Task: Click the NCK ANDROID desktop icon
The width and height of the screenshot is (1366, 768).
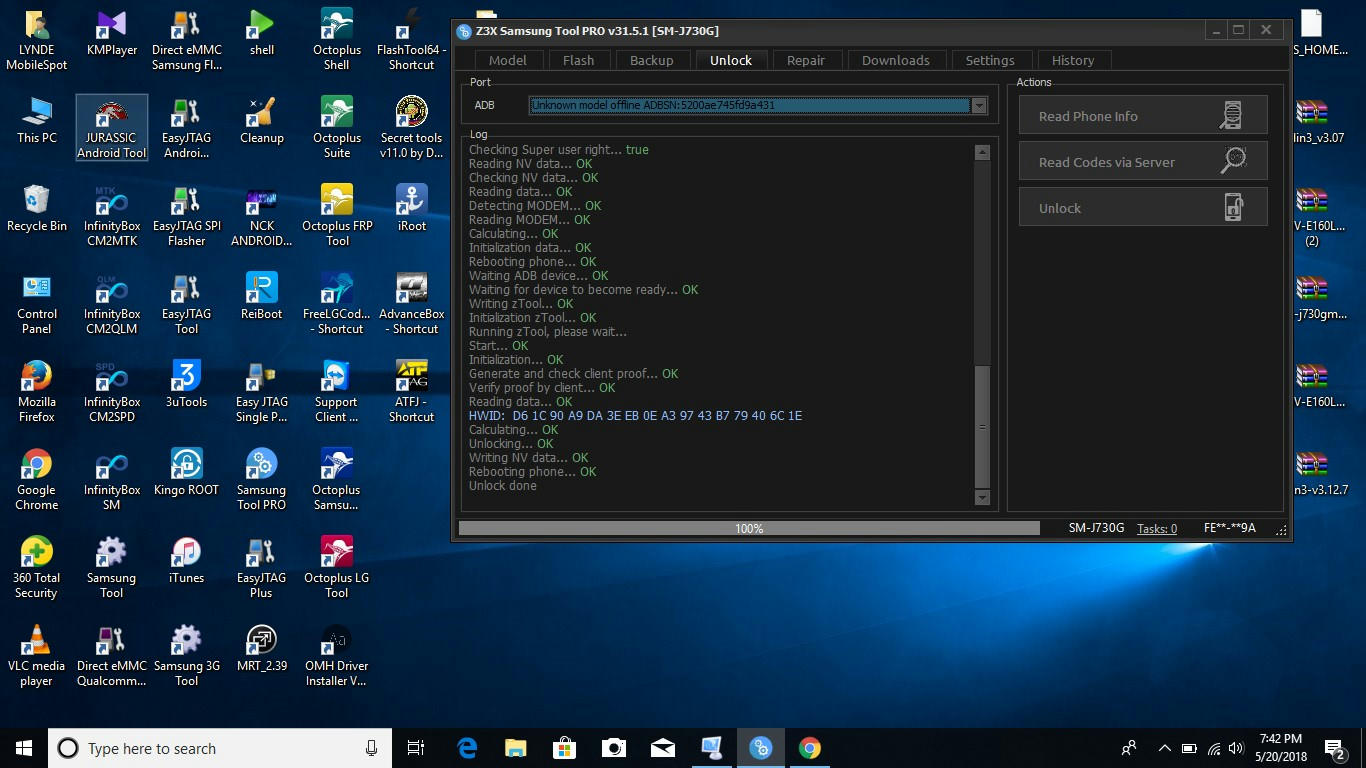Action: tap(262, 216)
